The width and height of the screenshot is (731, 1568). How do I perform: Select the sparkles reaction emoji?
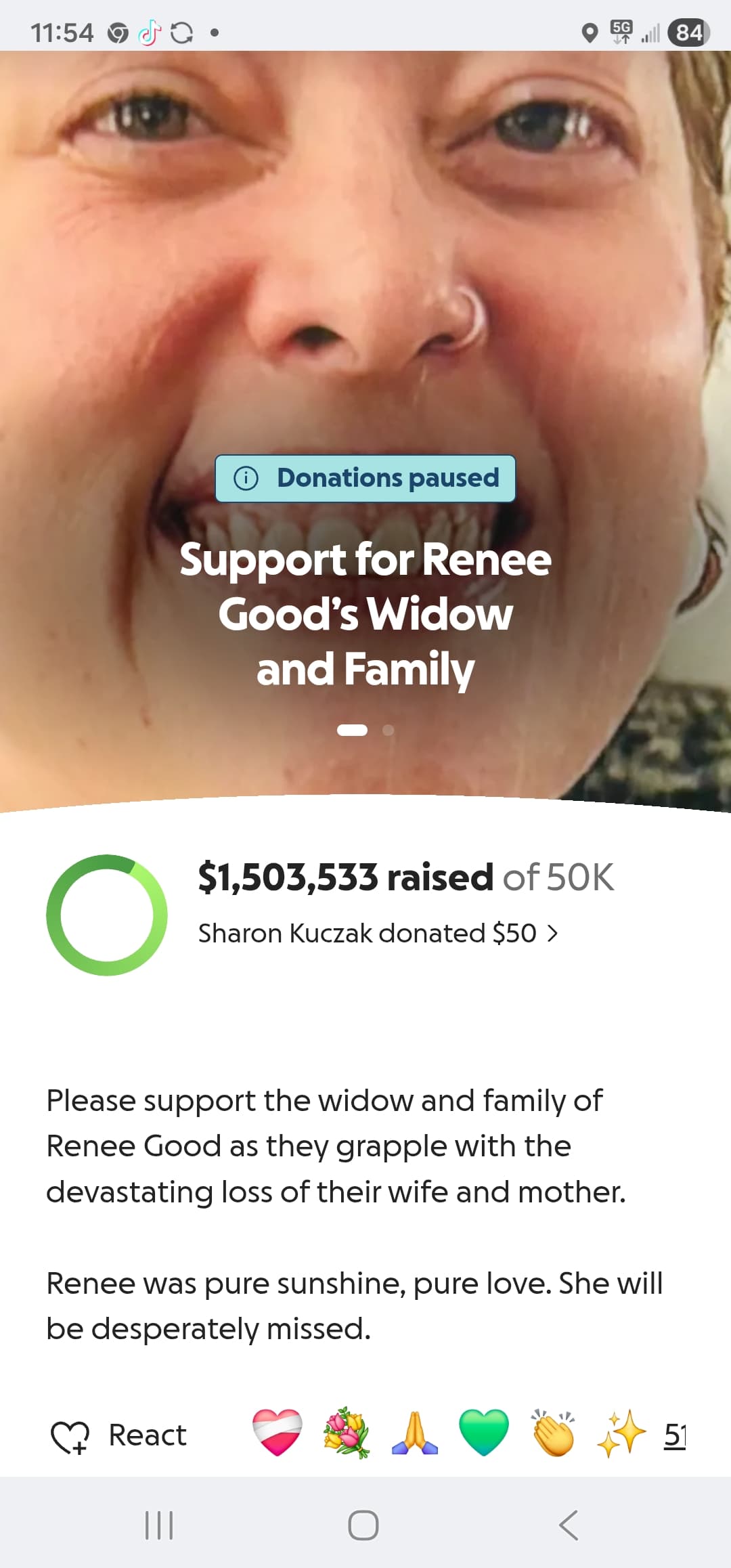click(621, 1432)
